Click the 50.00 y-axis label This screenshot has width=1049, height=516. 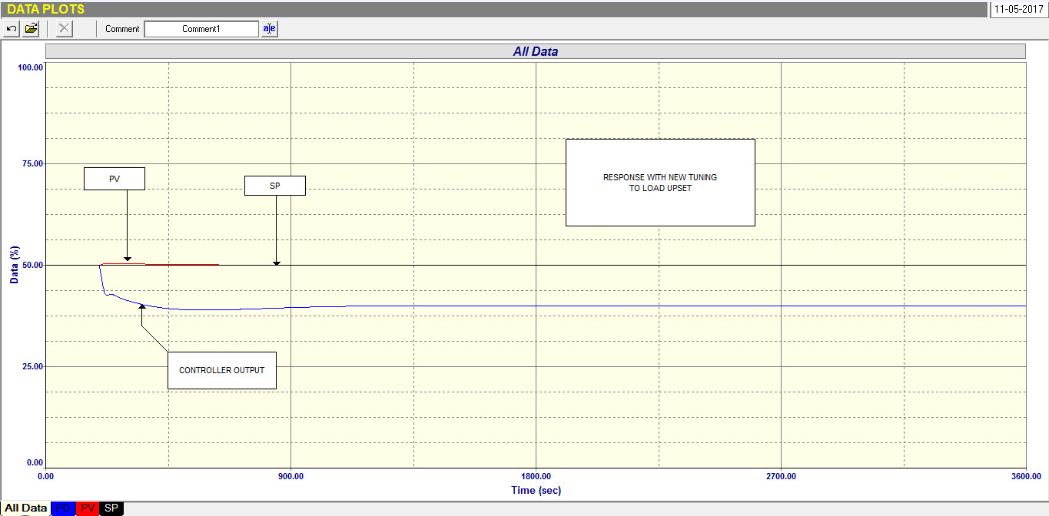click(34, 265)
